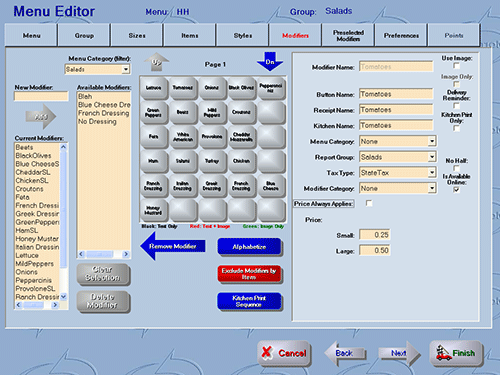Click Current Modifiers horizontal scrollbar thumb
Viewport: 500px width, 375px height.
[x=33, y=305]
